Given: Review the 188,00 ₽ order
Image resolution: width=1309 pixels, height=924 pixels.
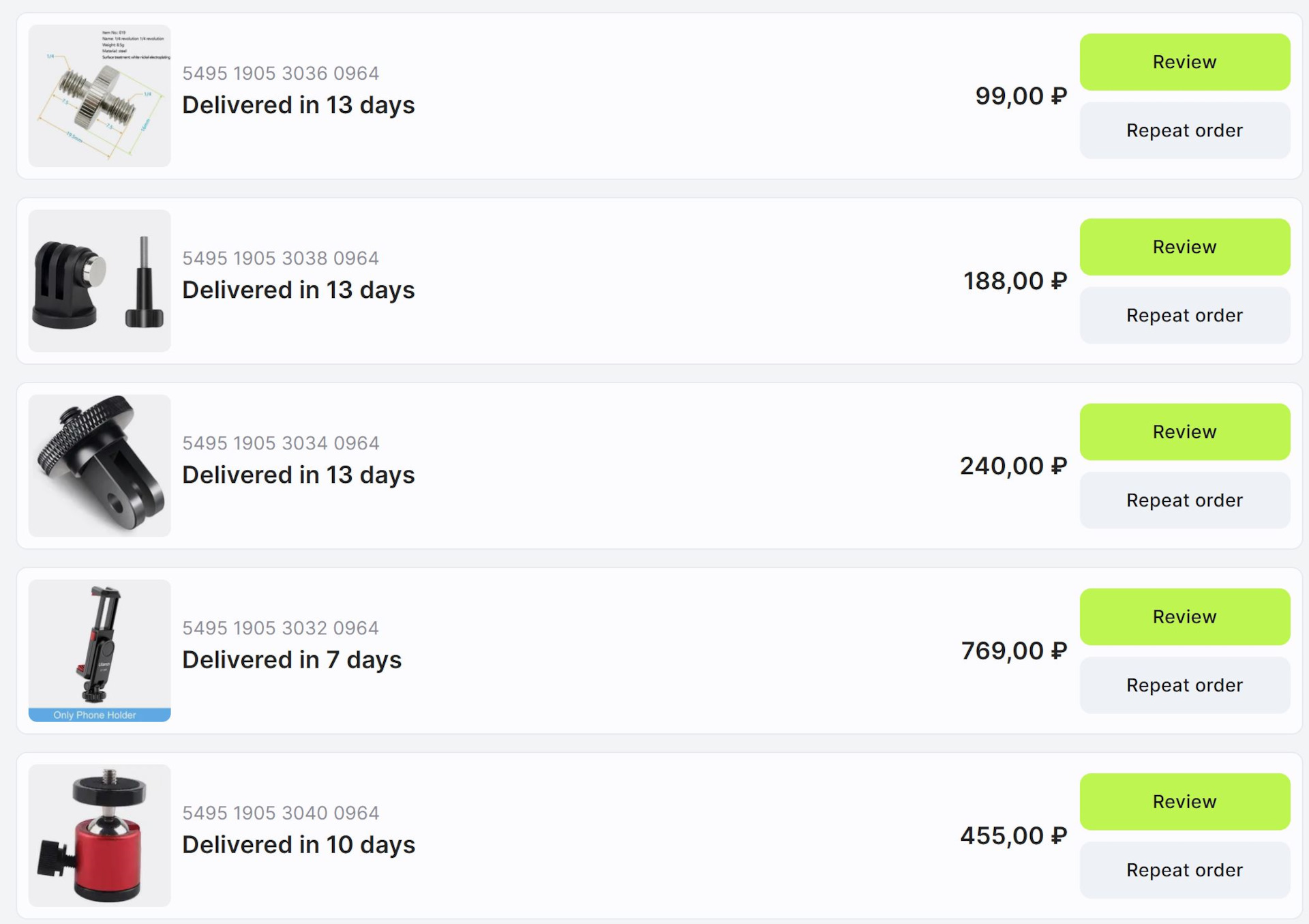Looking at the screenshot, I should 1184,247.
